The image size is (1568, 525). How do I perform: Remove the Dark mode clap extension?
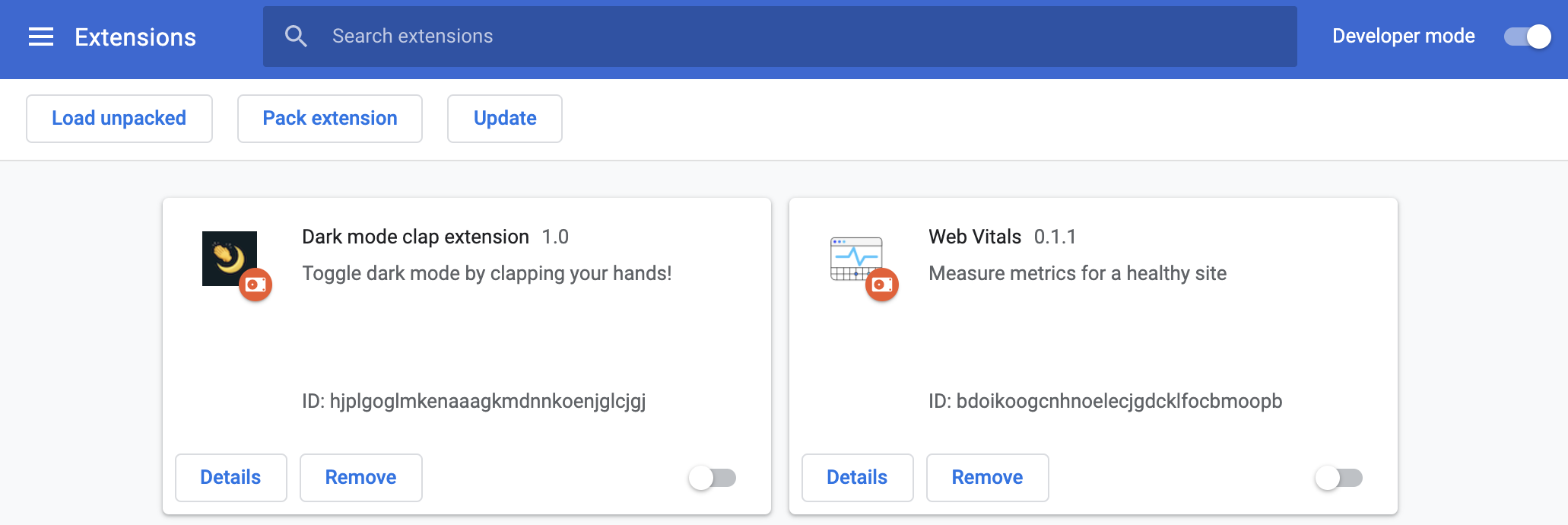361,478
